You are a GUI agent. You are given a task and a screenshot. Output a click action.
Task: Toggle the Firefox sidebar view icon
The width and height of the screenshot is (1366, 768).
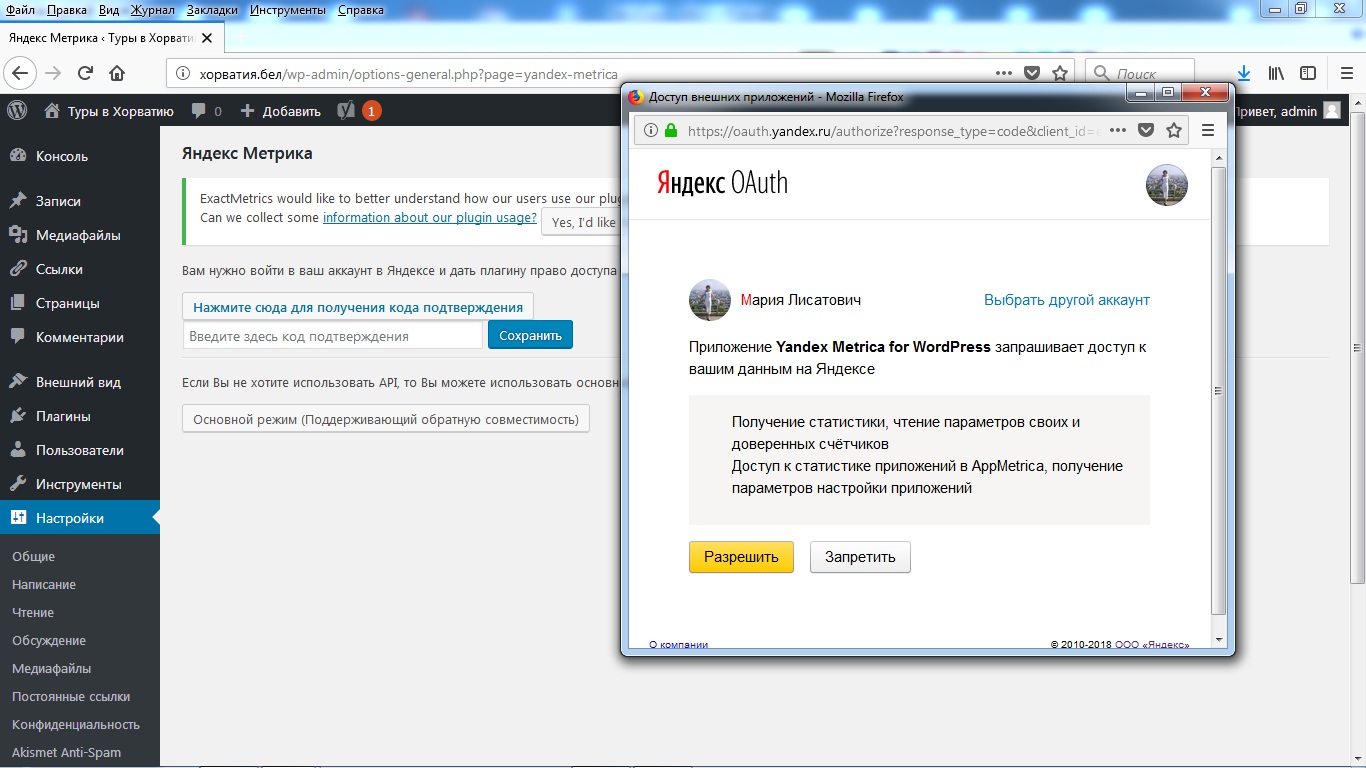(x=1308, y=73)
